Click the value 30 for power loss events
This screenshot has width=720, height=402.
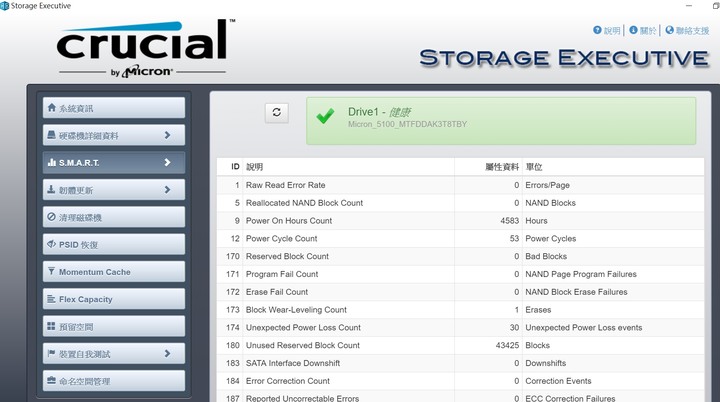514,328
